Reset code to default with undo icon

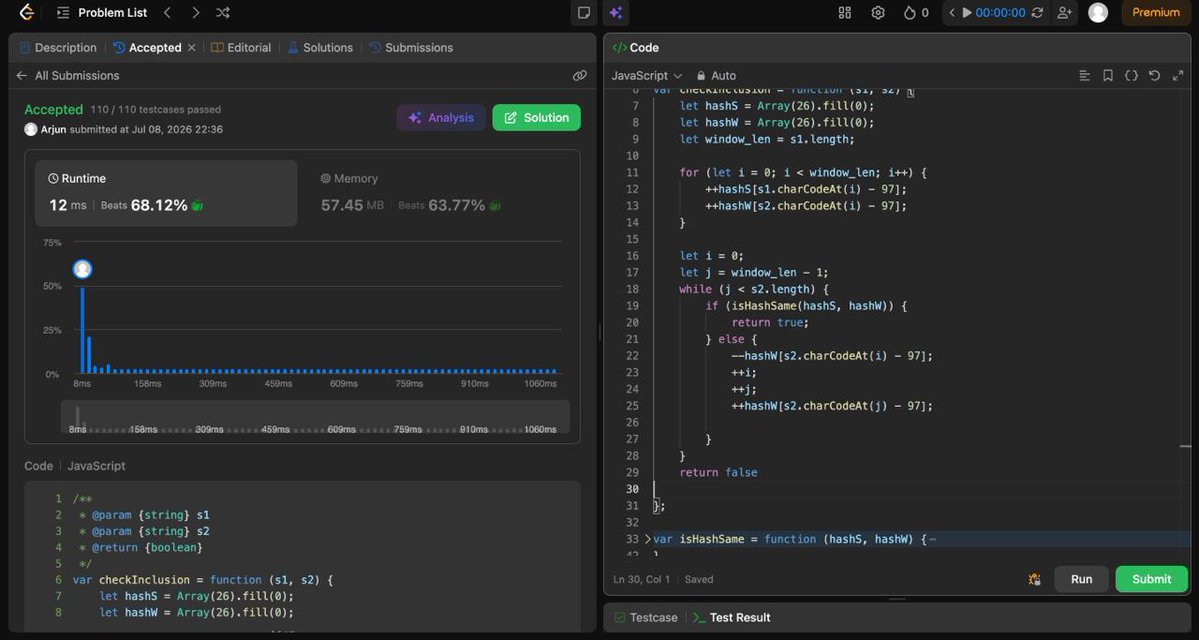coord(1155,76)
